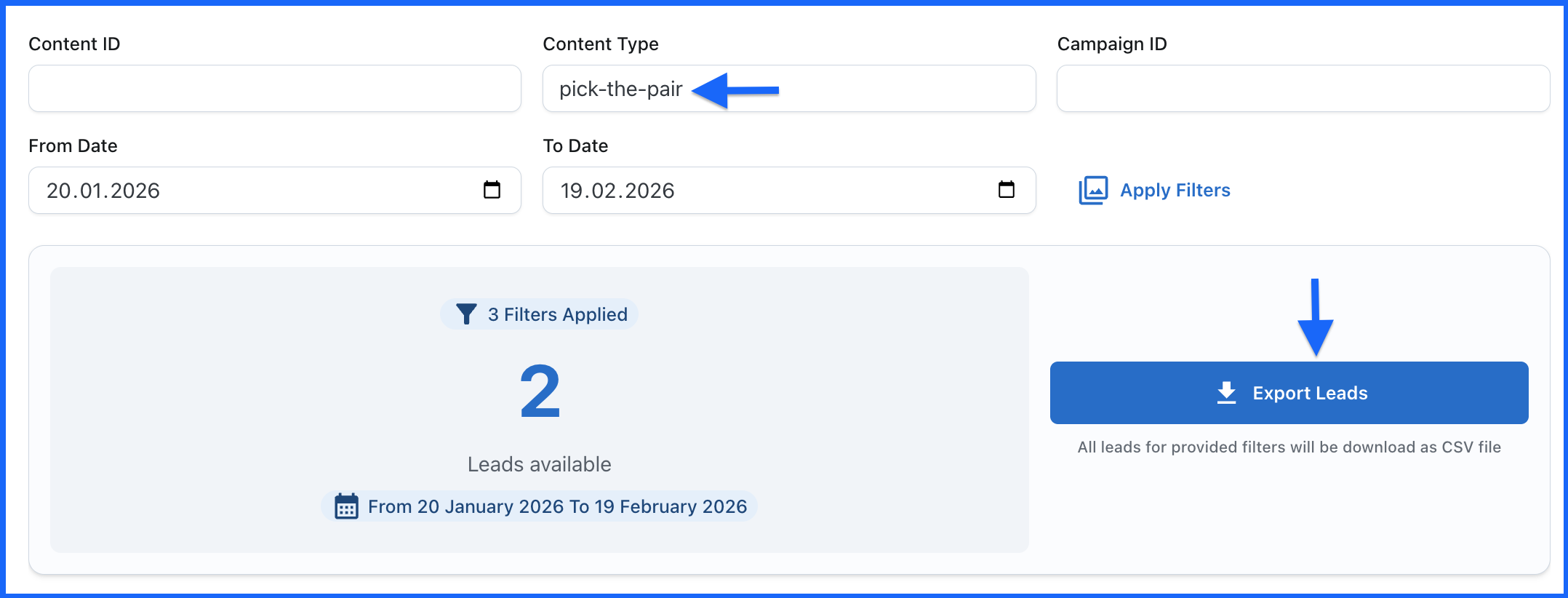Open the From Date calendar picker icon
This screenshot has height=598, width=1568.
[492, 190]
